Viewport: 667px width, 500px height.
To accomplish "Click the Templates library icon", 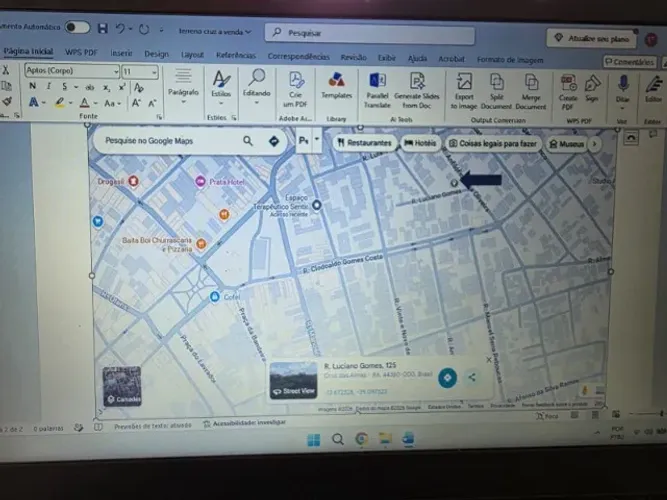I will 336,86.
